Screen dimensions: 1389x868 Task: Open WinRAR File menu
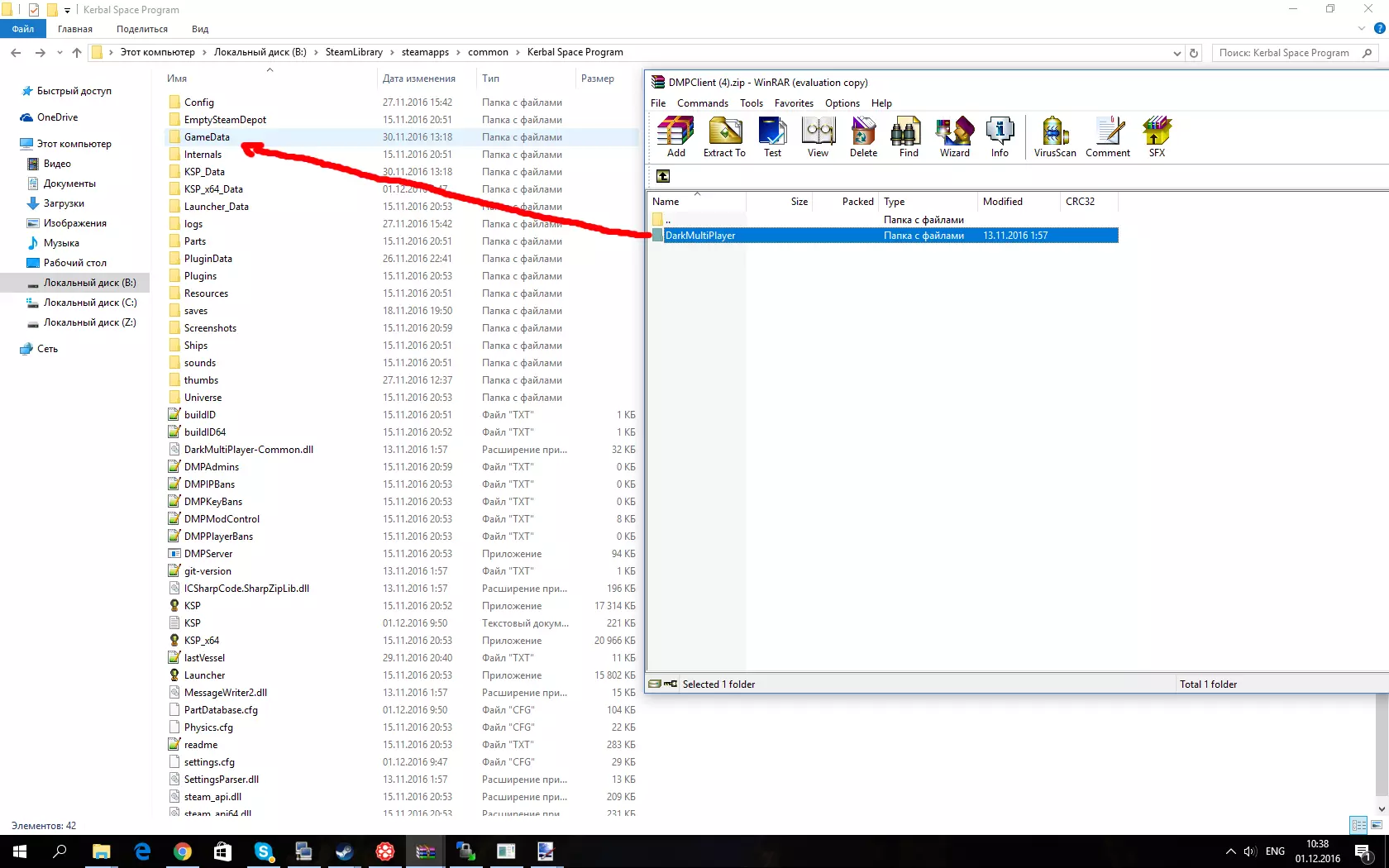tap(658, 103)
